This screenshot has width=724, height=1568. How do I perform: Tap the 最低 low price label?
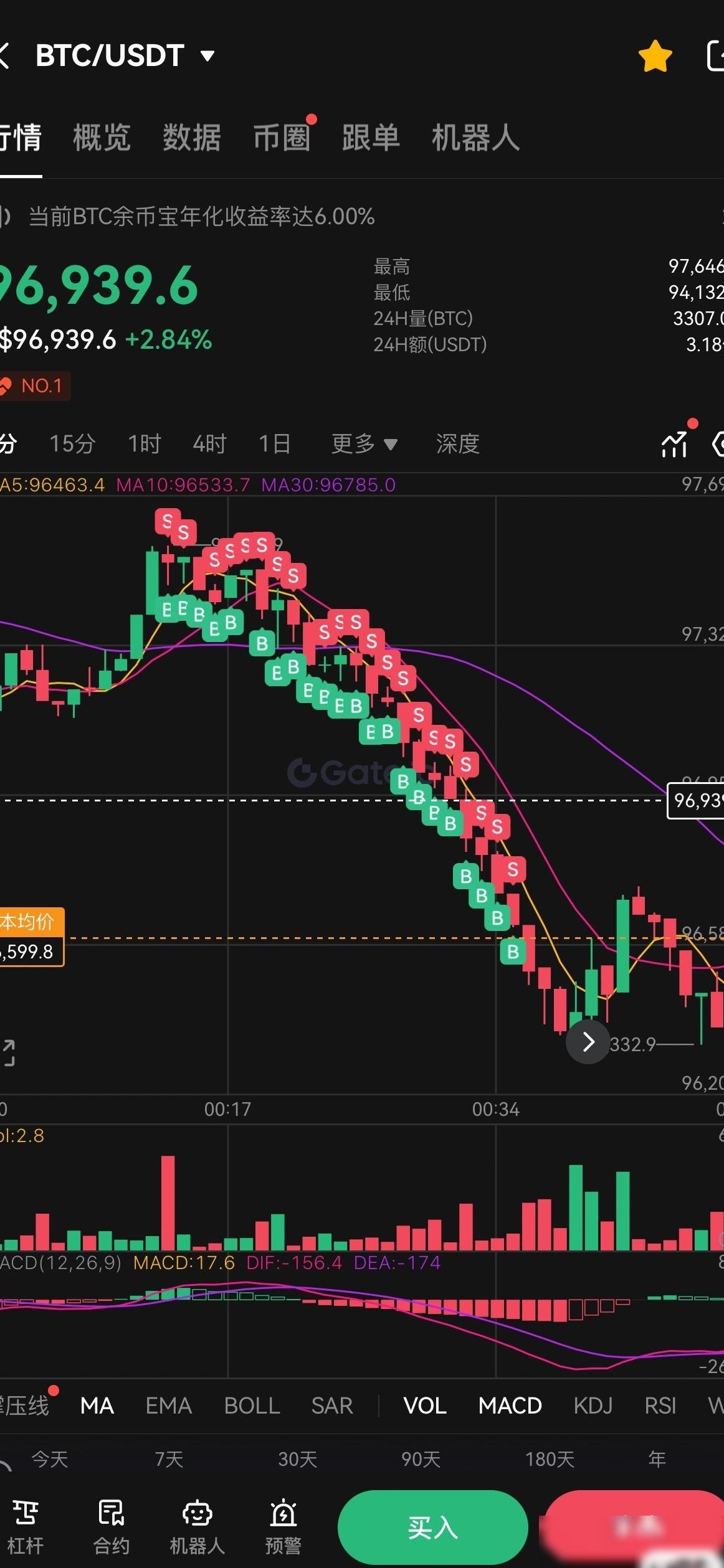pyautogui.click(x=392, y=292)
